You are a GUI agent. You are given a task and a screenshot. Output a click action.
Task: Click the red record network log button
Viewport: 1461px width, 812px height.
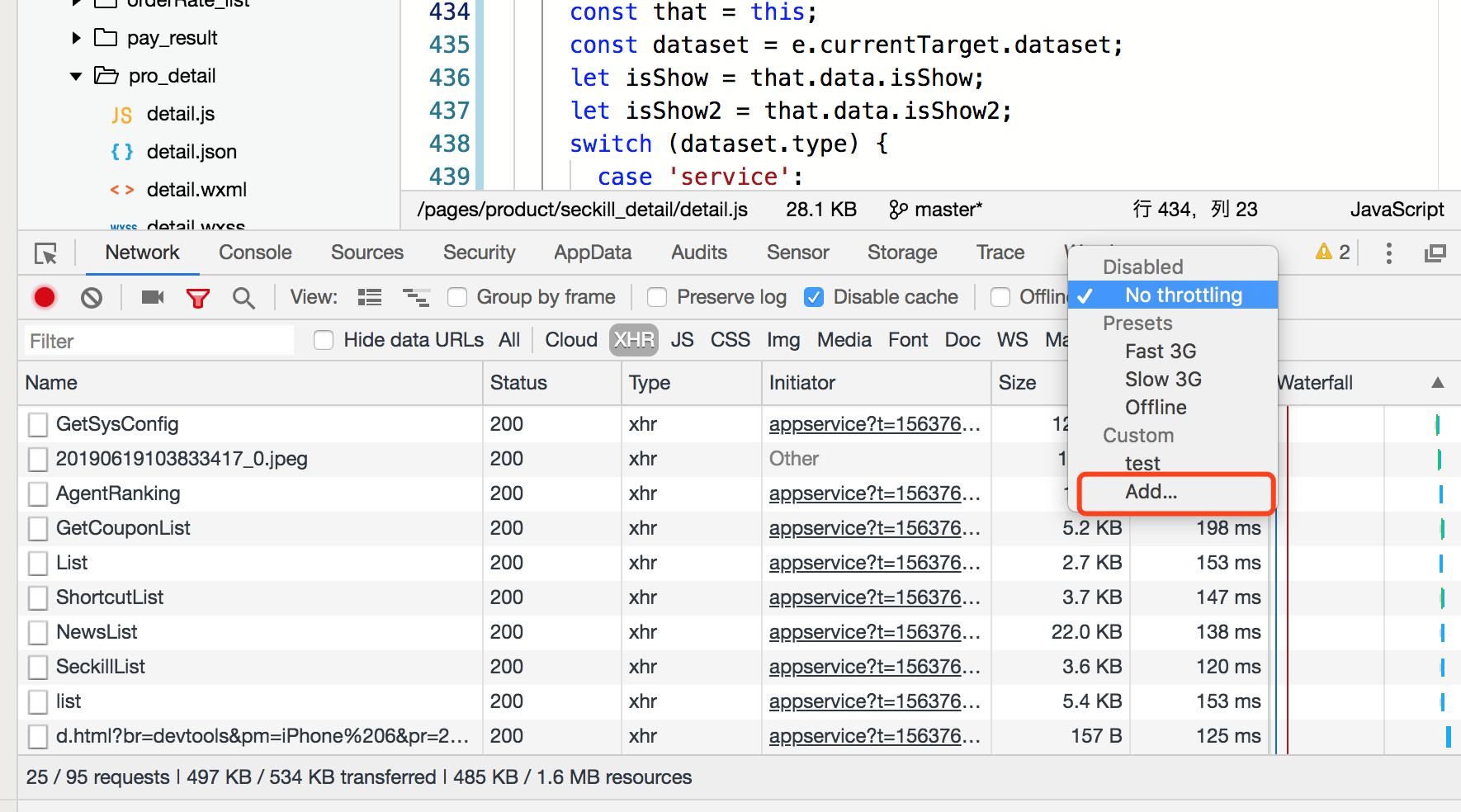click(x=45, y=297)
